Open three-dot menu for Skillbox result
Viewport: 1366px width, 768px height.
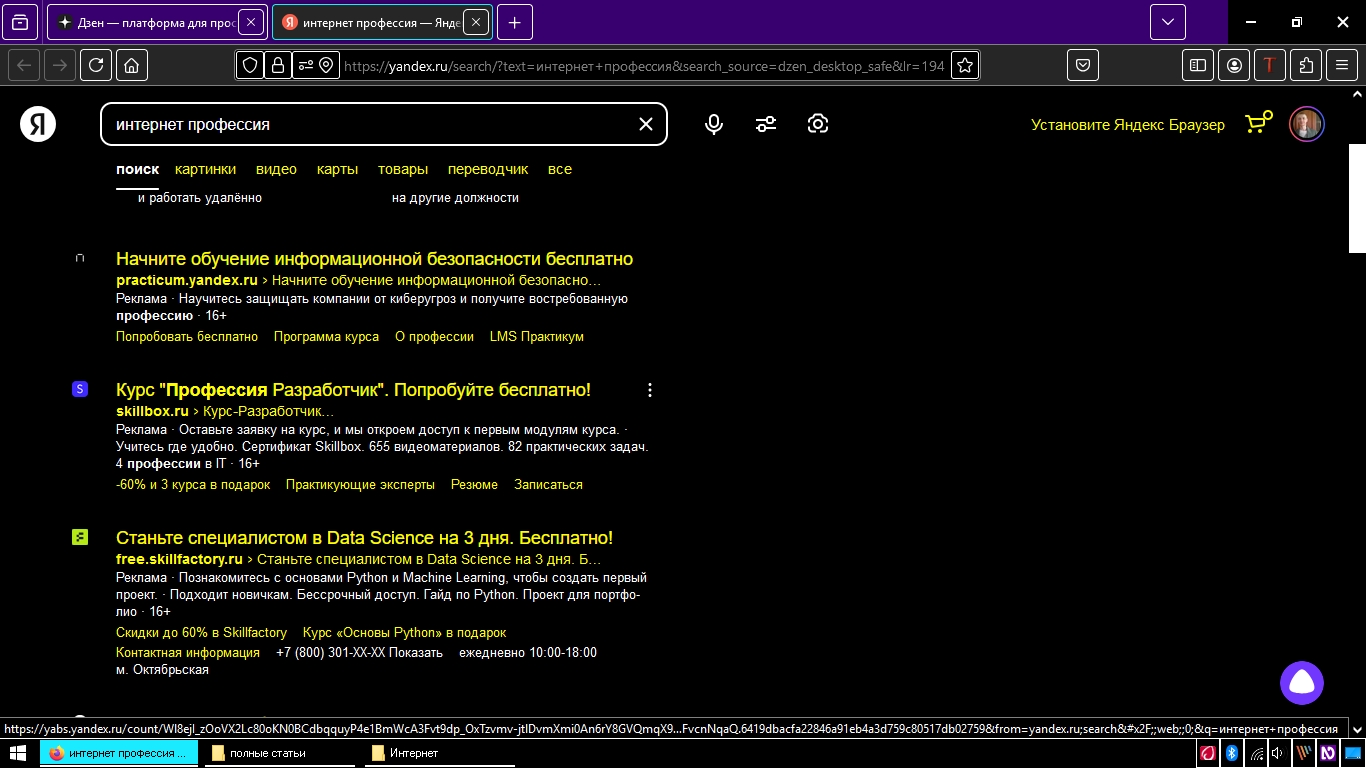coord(650,390)
